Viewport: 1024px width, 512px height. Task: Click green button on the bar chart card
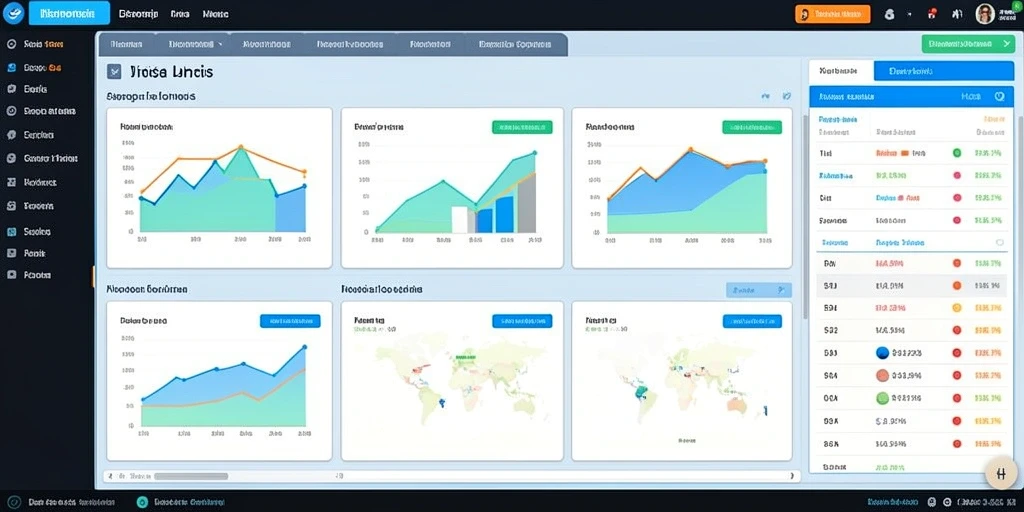[x=522, y=127]
